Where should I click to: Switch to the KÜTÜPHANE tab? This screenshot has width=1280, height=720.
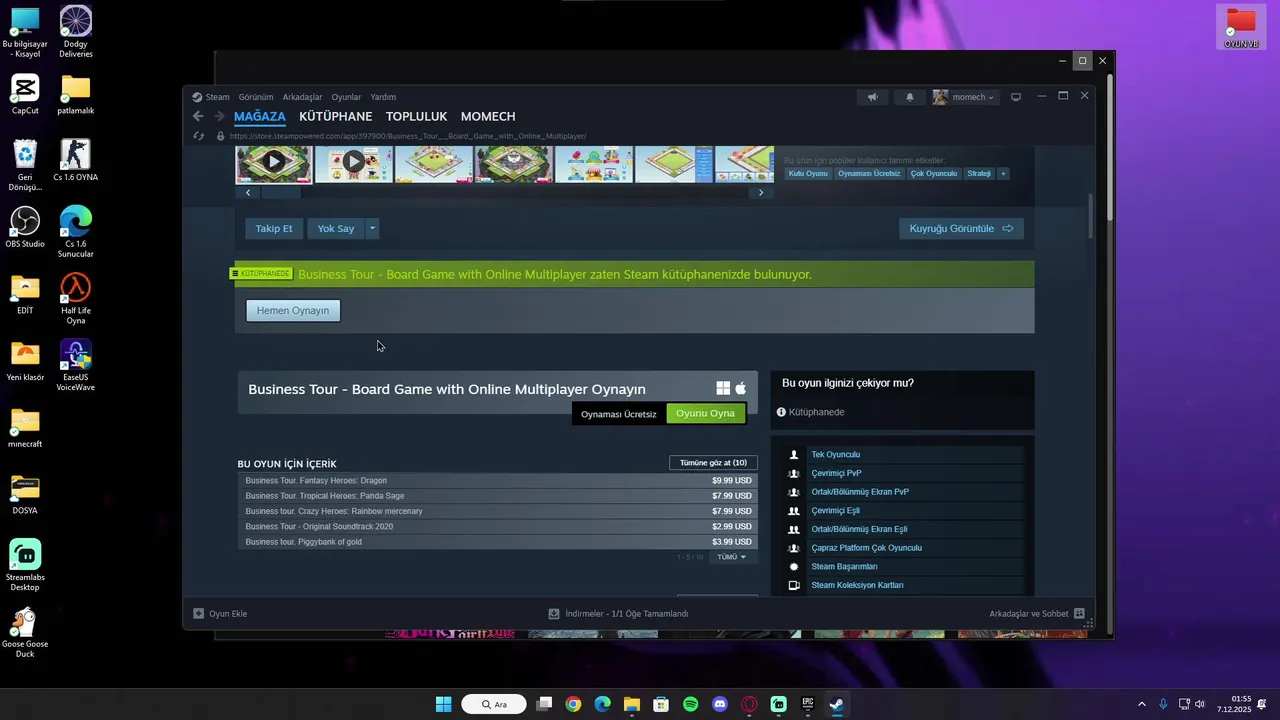(336, 116)
